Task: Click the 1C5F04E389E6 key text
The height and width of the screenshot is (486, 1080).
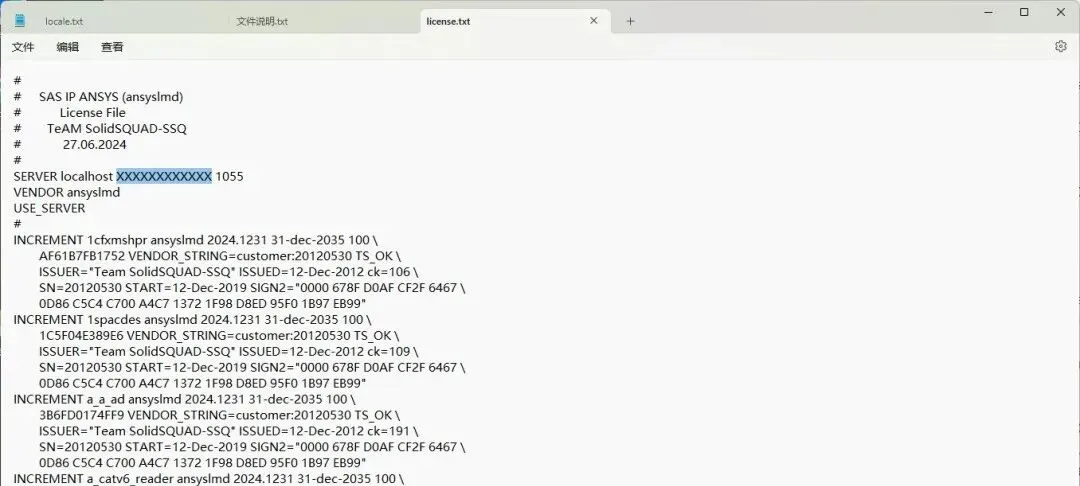Action: [81, 335]
